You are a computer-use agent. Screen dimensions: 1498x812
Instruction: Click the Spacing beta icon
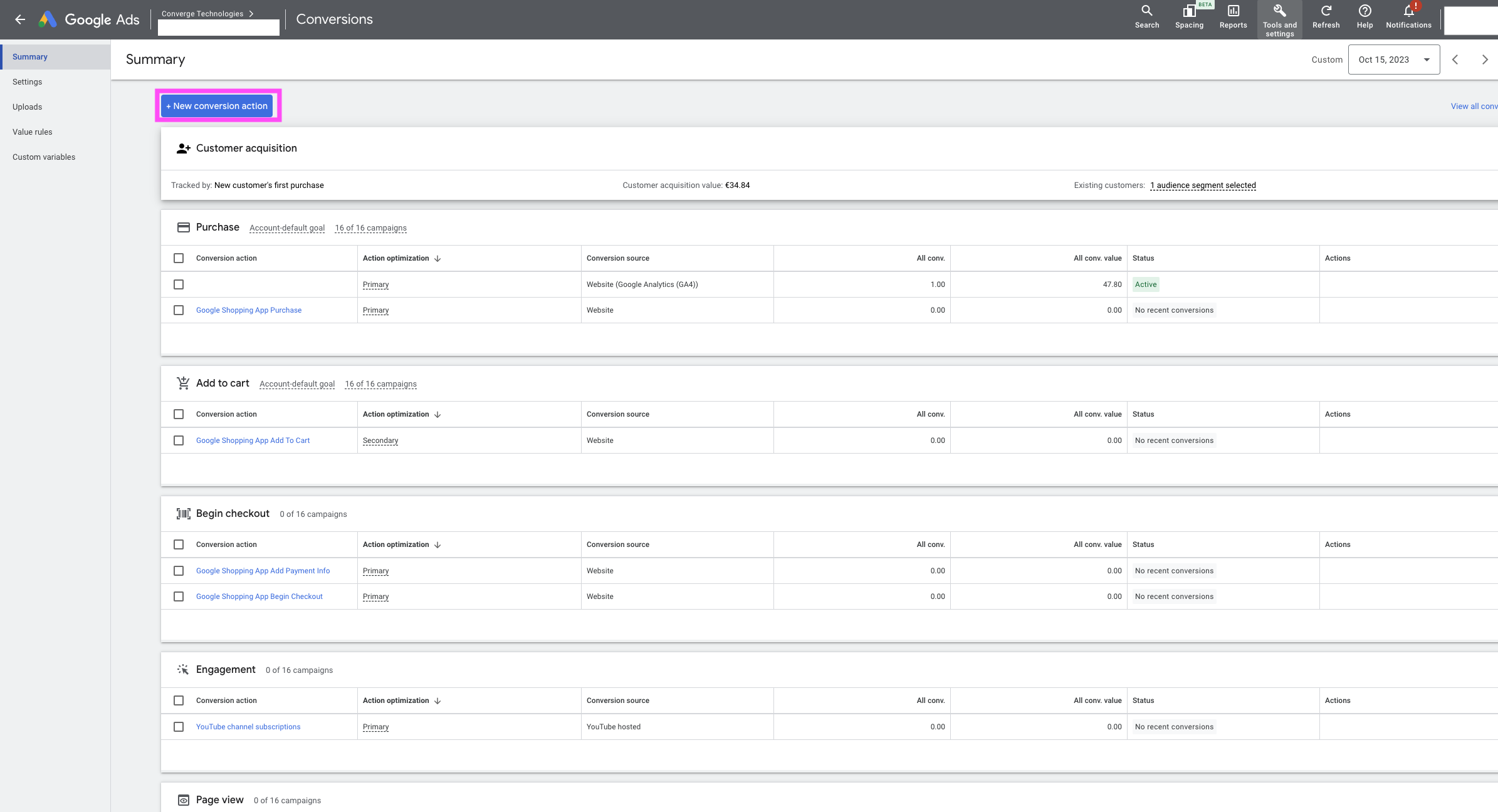pos(1188,11)
